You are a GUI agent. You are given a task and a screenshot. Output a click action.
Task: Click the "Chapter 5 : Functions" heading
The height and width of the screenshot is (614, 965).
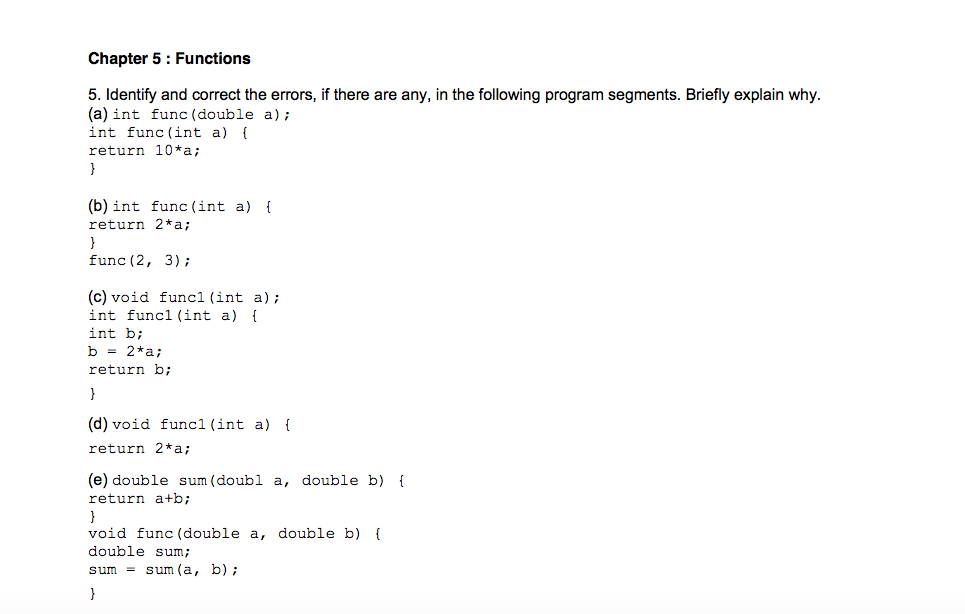(x=169, y=58)
